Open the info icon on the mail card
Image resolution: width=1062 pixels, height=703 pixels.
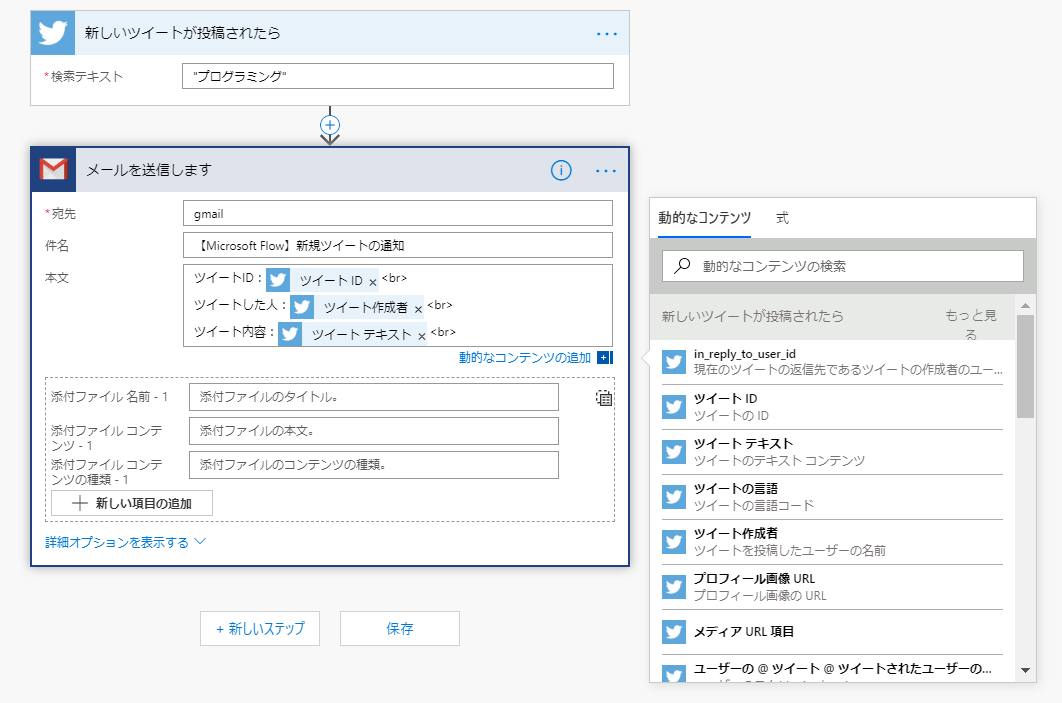point(561,170)
